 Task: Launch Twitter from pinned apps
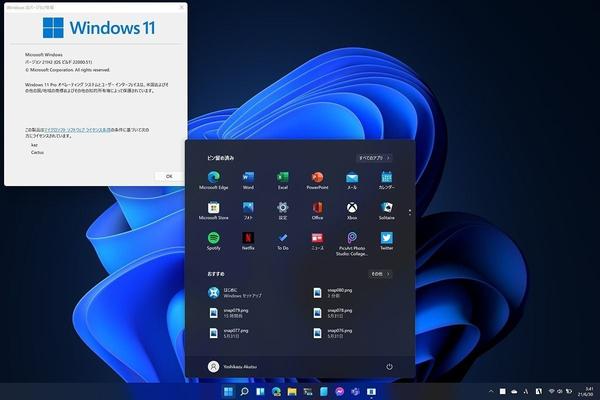[x=386, y=241]
